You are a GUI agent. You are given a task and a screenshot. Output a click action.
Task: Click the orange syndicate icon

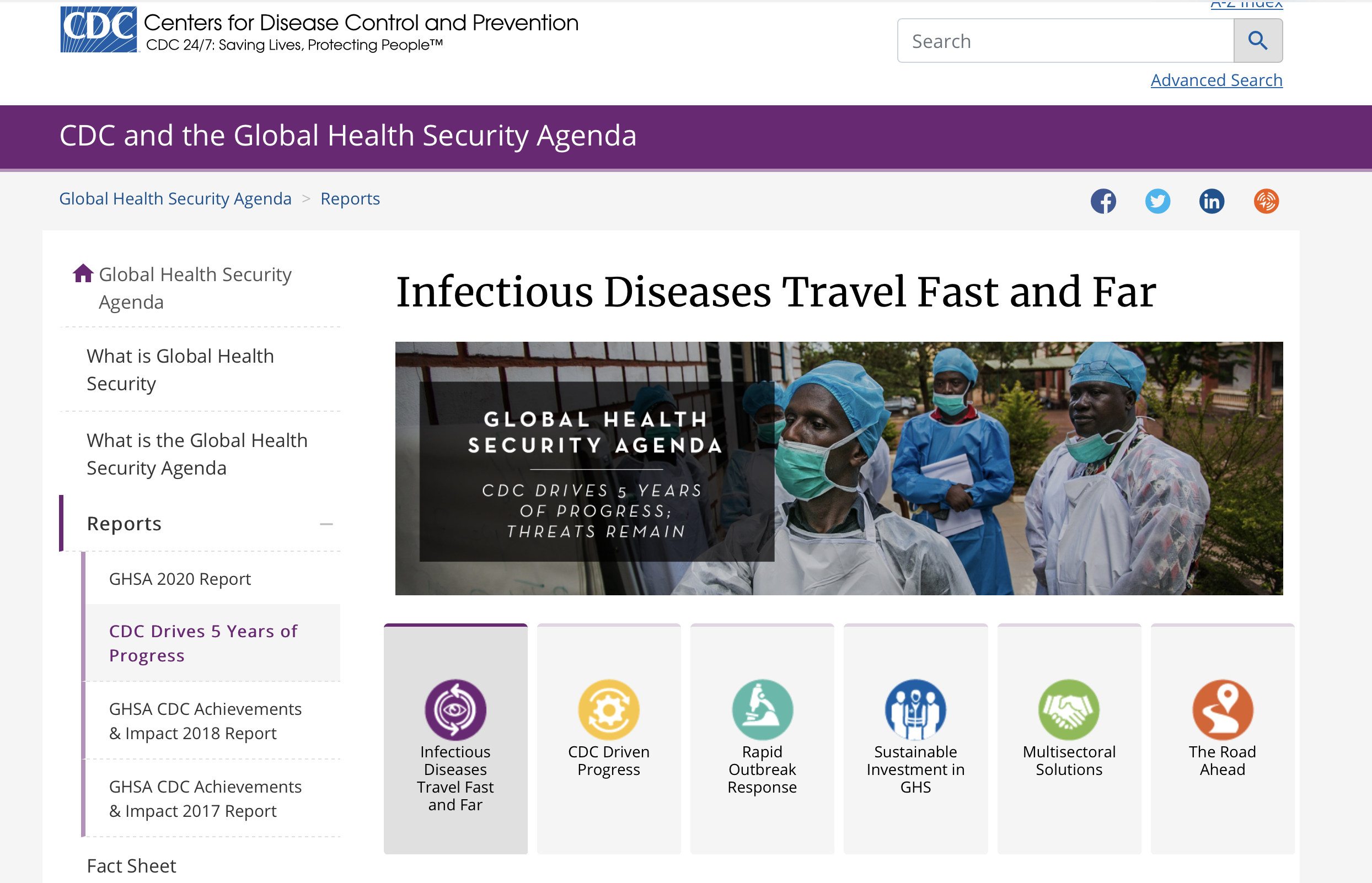[x=1266, y=201]
